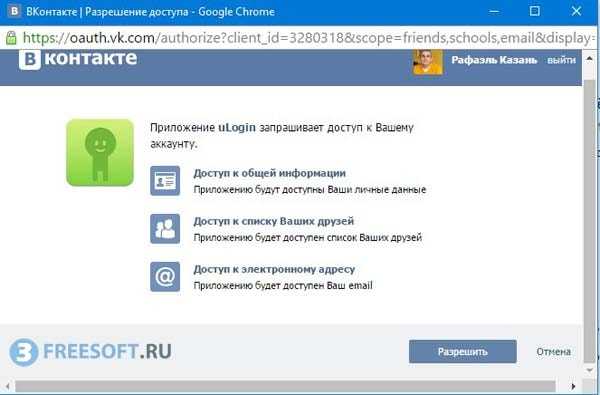Select heading Доступ к списку Ваших друзей
This screenshot has height=395, width=600.
(274, 221)
